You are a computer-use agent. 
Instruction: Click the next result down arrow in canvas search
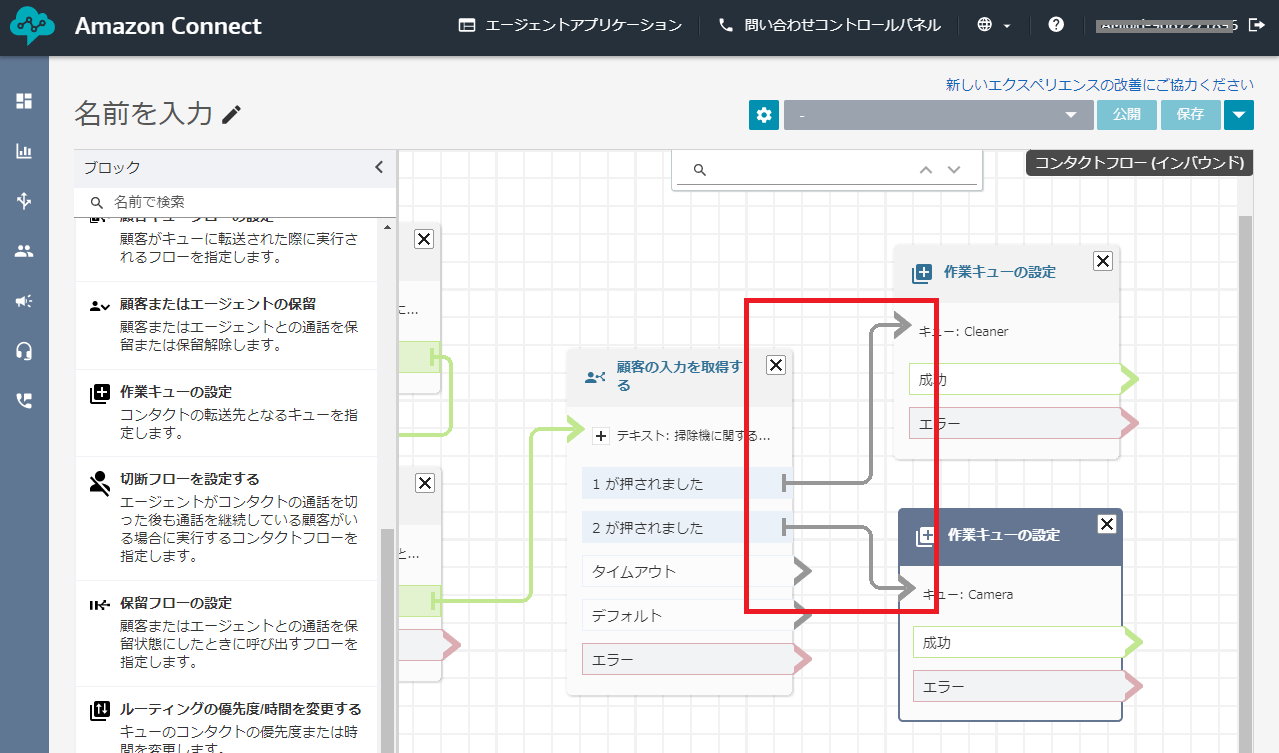coord(954,170)
